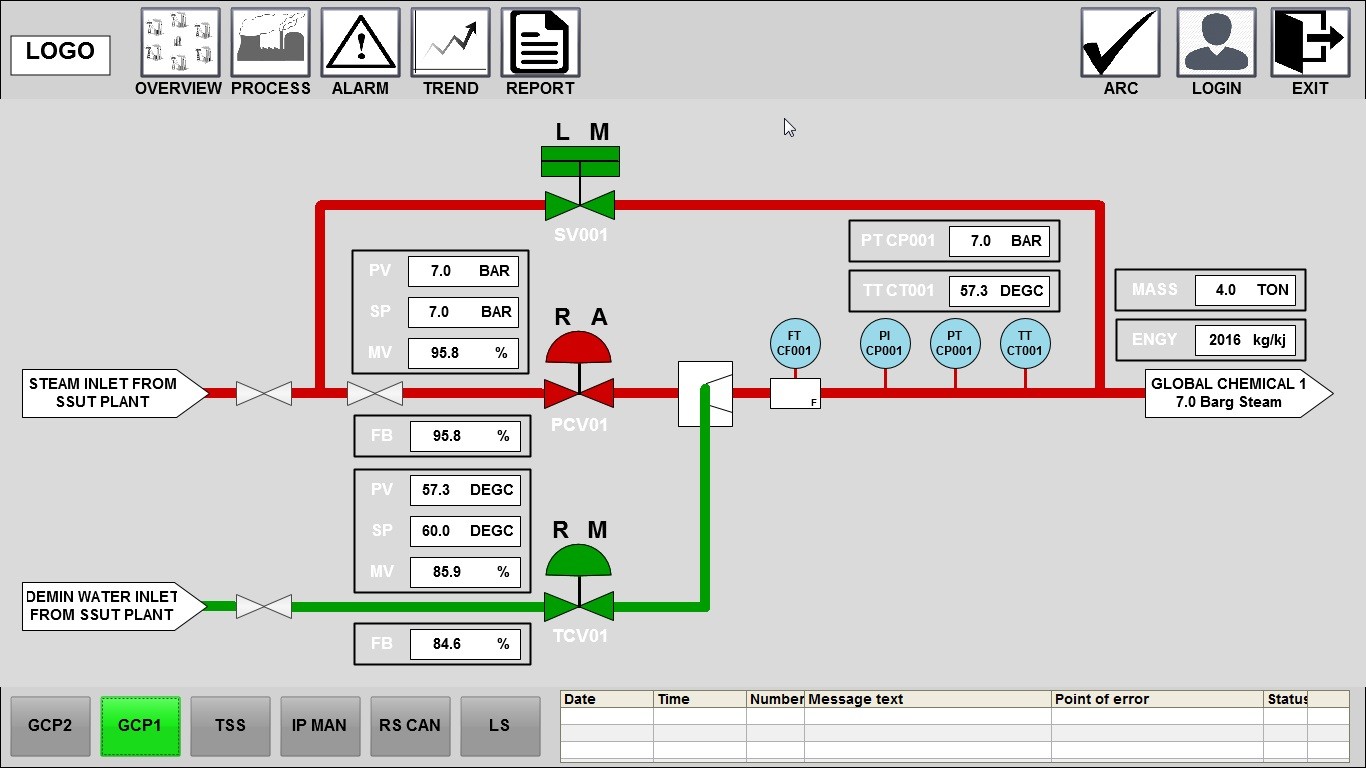Select the green TCV01 control valve

579,605
